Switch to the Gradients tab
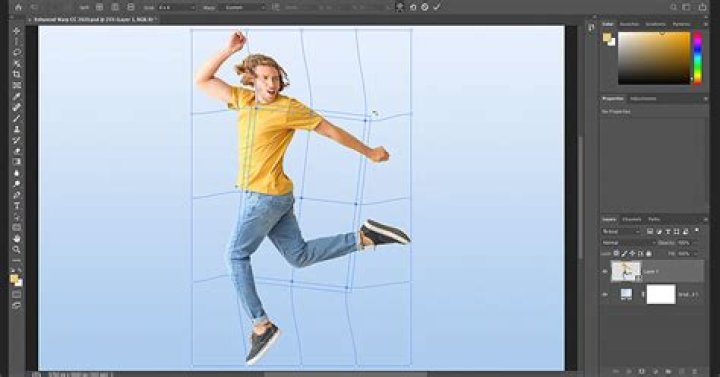This screenshot has width=720, height=377. (x=655, y=24)
